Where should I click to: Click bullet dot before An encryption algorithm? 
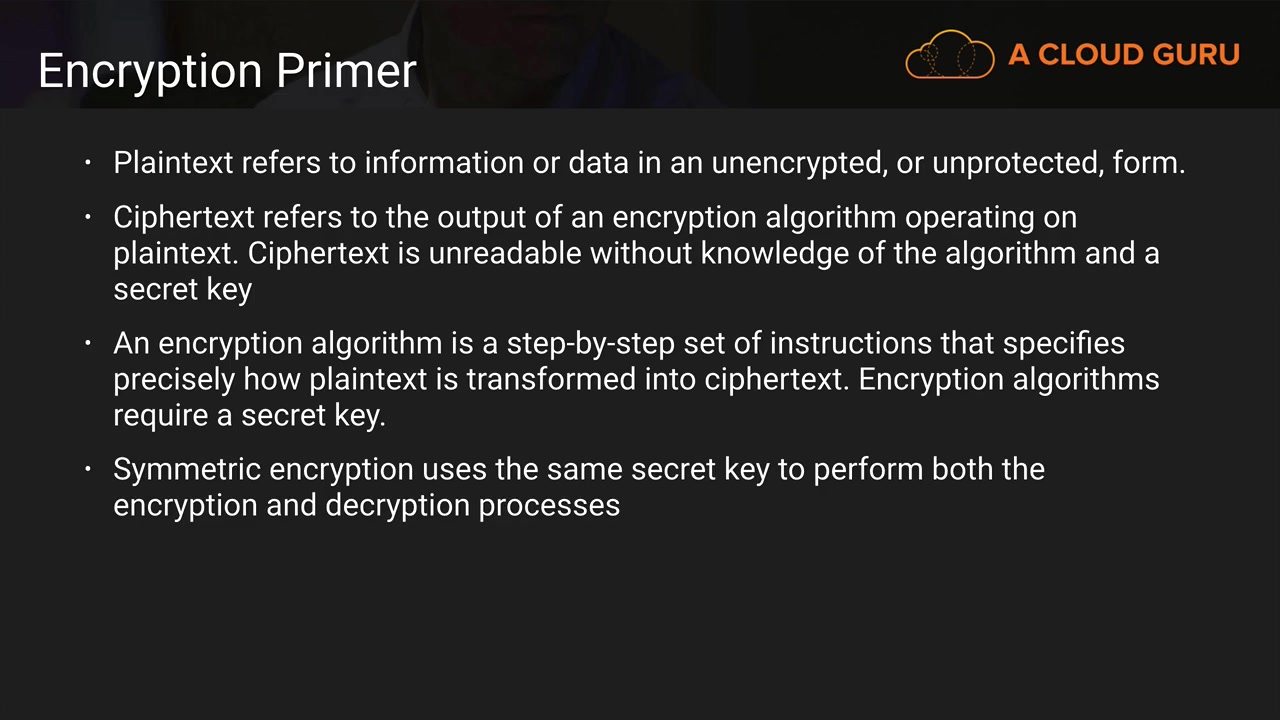click(x=88, y=343)
